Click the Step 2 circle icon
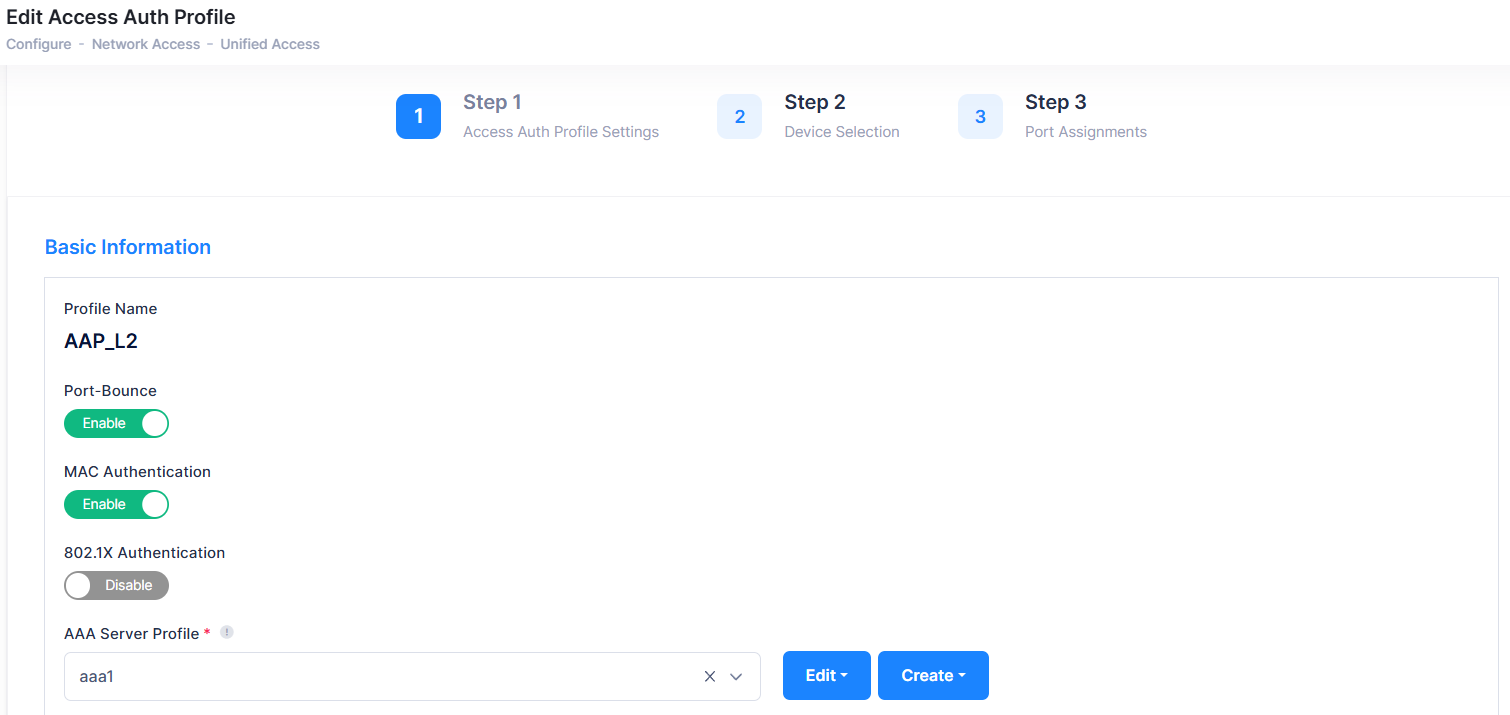 click(739, 116)
